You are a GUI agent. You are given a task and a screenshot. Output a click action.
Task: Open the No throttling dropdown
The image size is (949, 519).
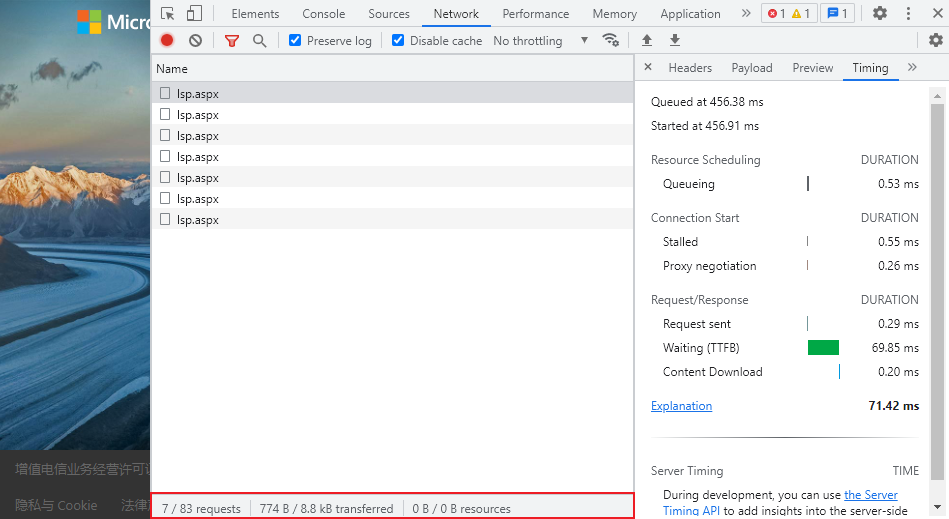click(x=540, y=41)
